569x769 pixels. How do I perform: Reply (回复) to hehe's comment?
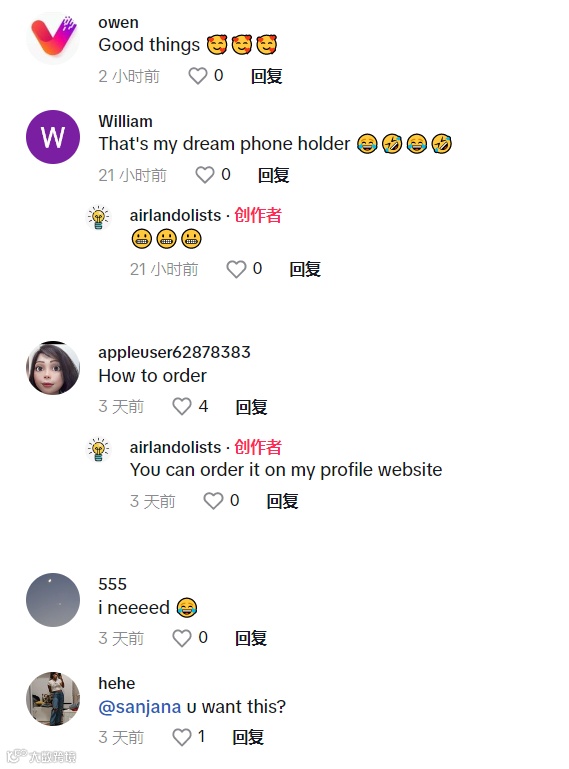(x=248, y=737)
